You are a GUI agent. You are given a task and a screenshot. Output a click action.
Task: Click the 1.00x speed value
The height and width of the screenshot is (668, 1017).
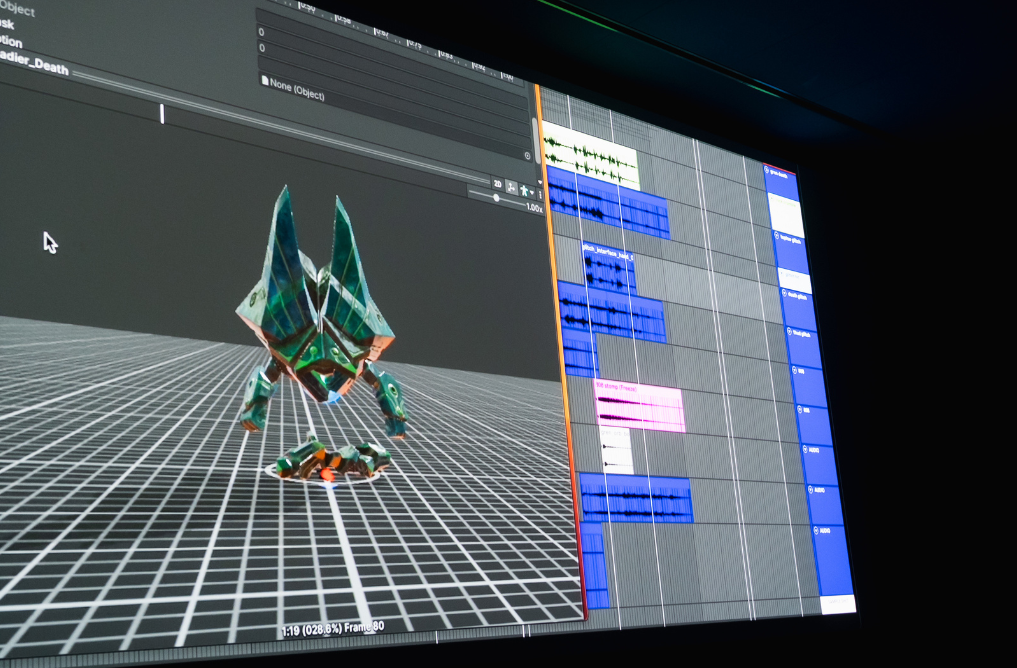point(534,208)
